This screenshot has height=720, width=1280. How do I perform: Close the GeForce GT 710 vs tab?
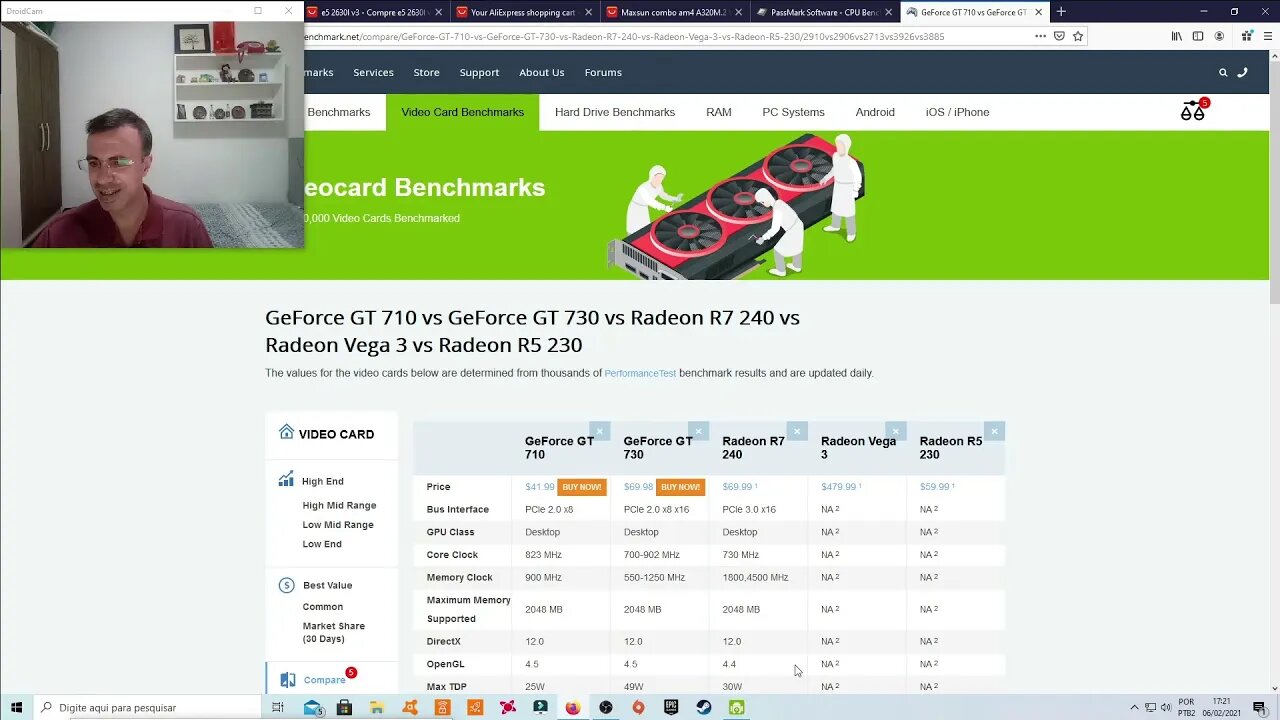tap(1038, 12)
